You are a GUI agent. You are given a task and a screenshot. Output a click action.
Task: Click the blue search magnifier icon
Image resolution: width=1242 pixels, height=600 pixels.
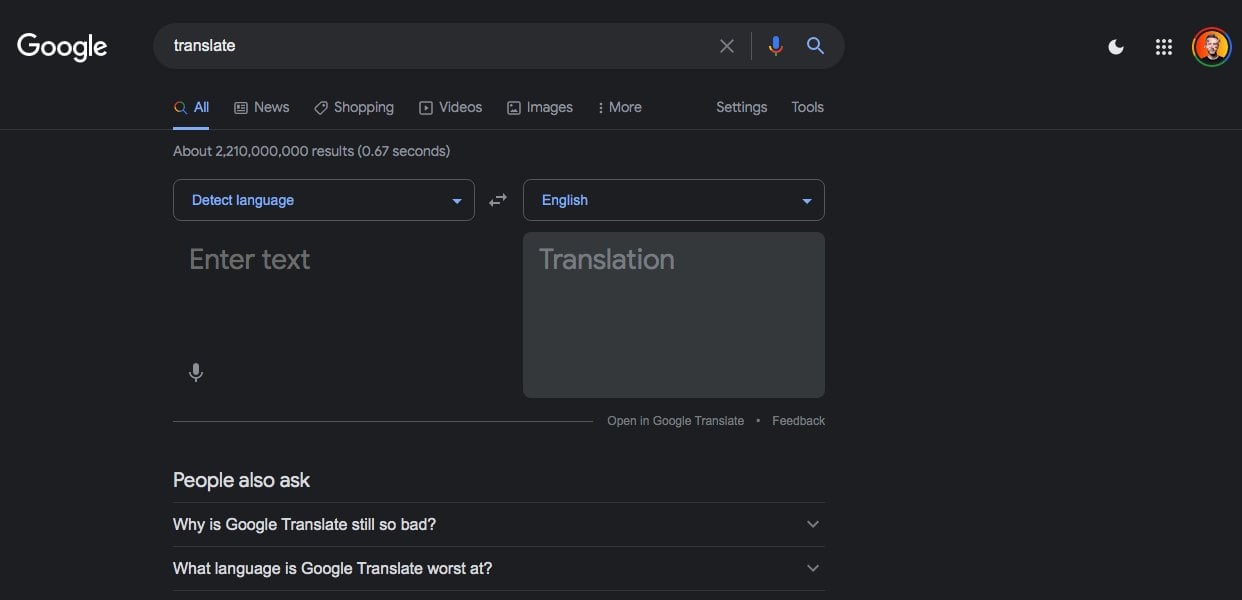coord(815,46)
